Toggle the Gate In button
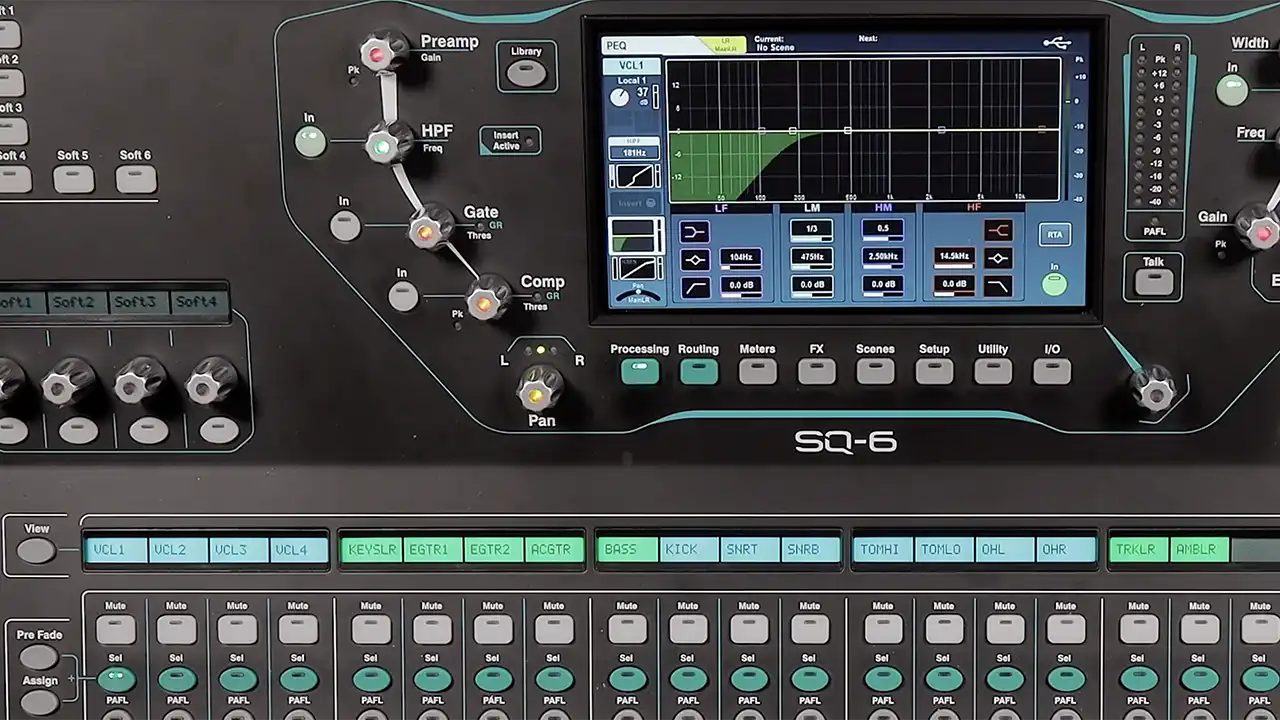Image resolution: width=1280 pixels, height=720 pixels. tap(345, 226)
